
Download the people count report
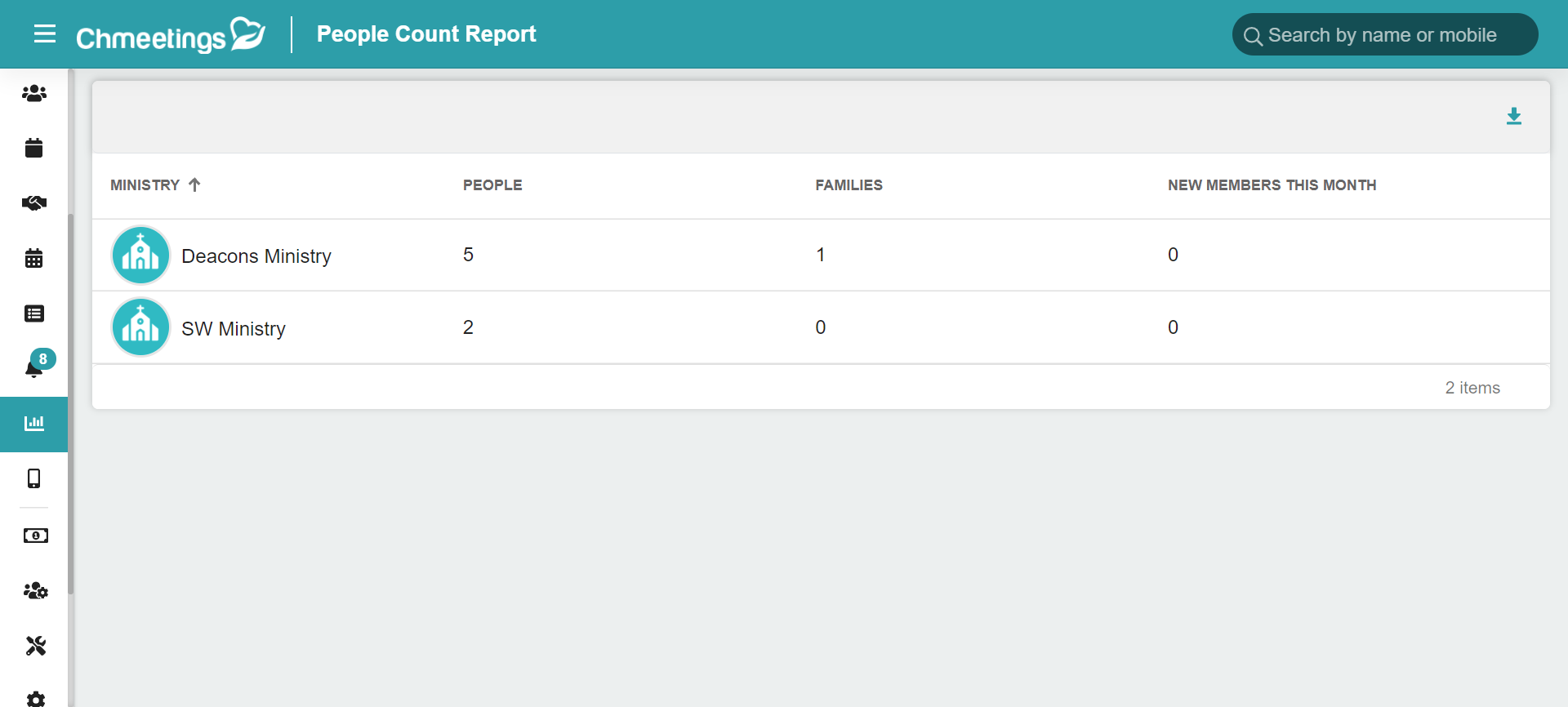click(1514, 116)
